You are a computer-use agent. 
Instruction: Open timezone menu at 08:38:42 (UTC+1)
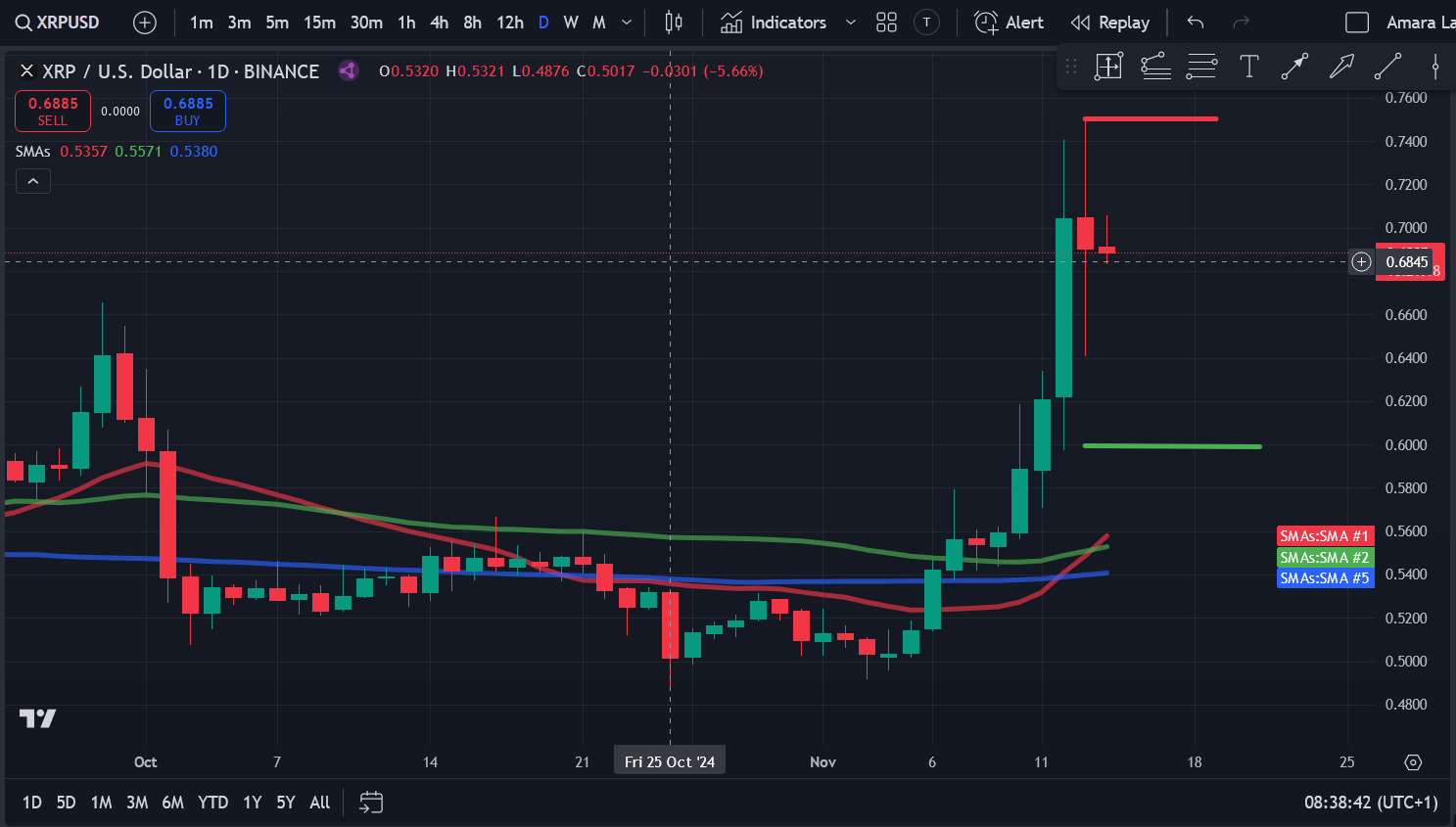coord(1371,803)
